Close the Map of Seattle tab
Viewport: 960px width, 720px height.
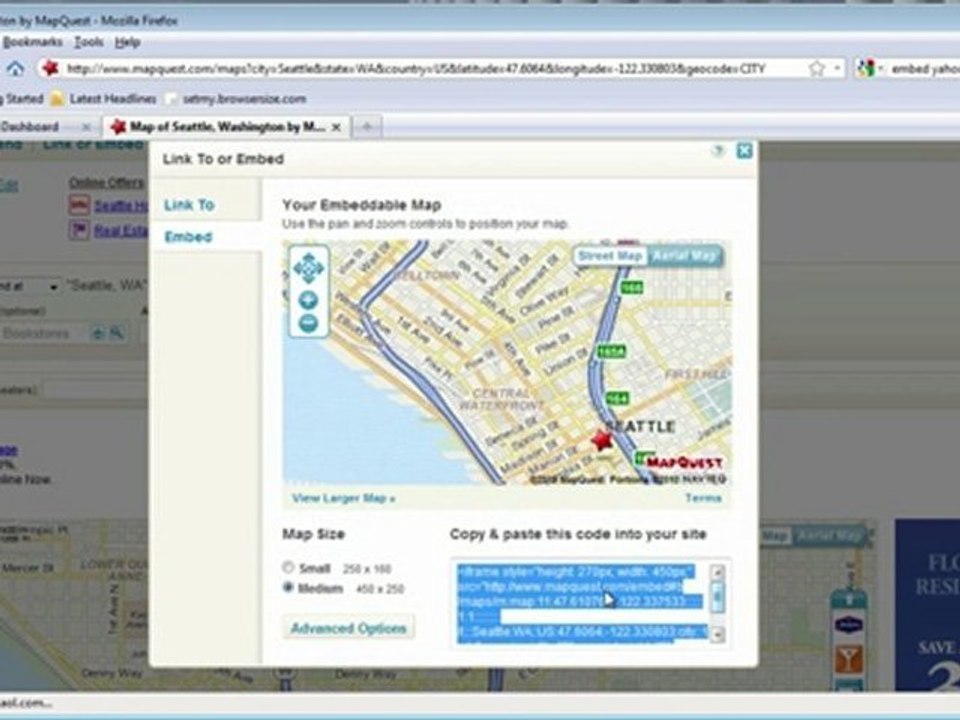coord(336,127)
